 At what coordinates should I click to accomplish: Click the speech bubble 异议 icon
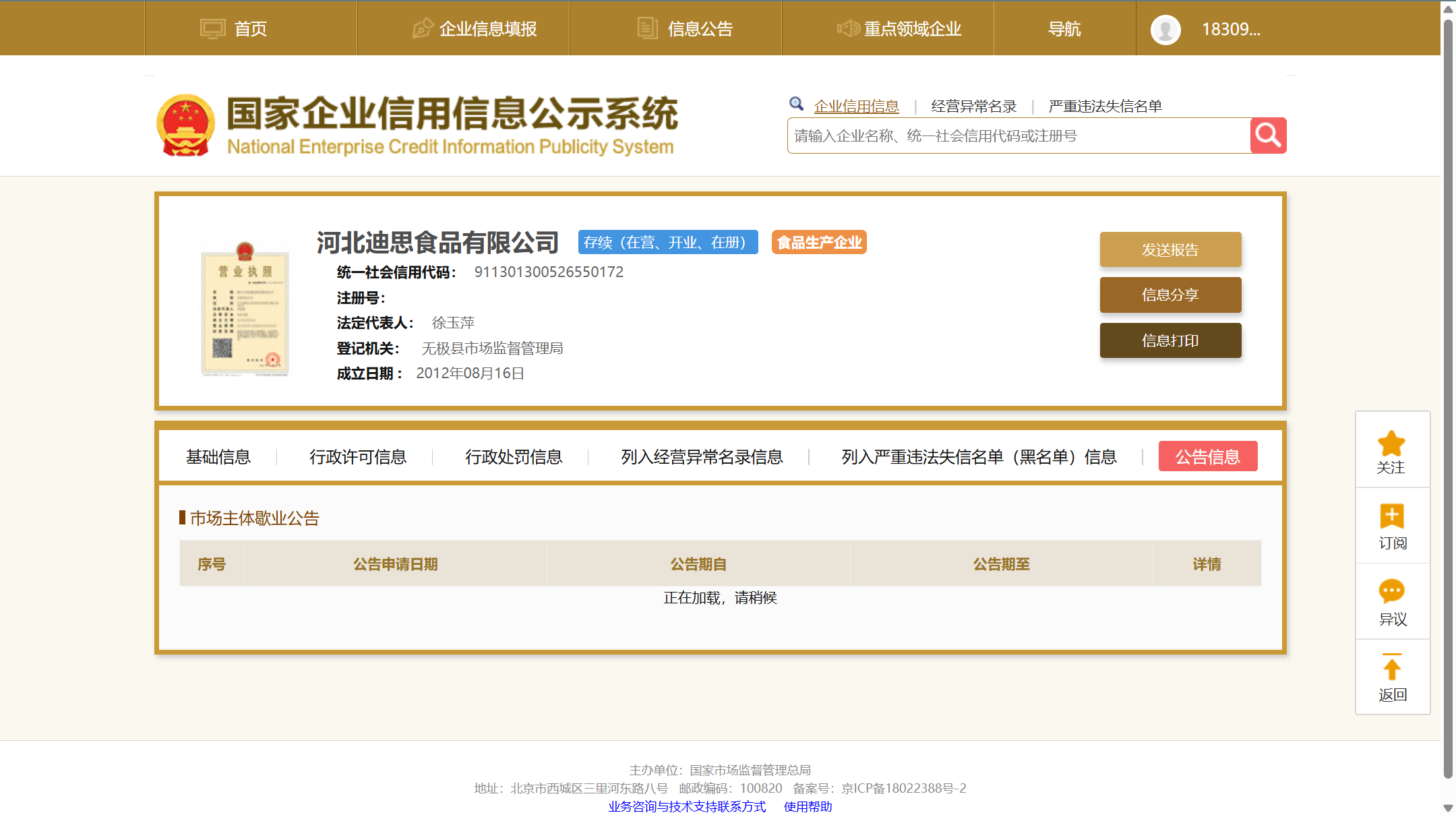pyautogui.click(x=1392, y=591)
